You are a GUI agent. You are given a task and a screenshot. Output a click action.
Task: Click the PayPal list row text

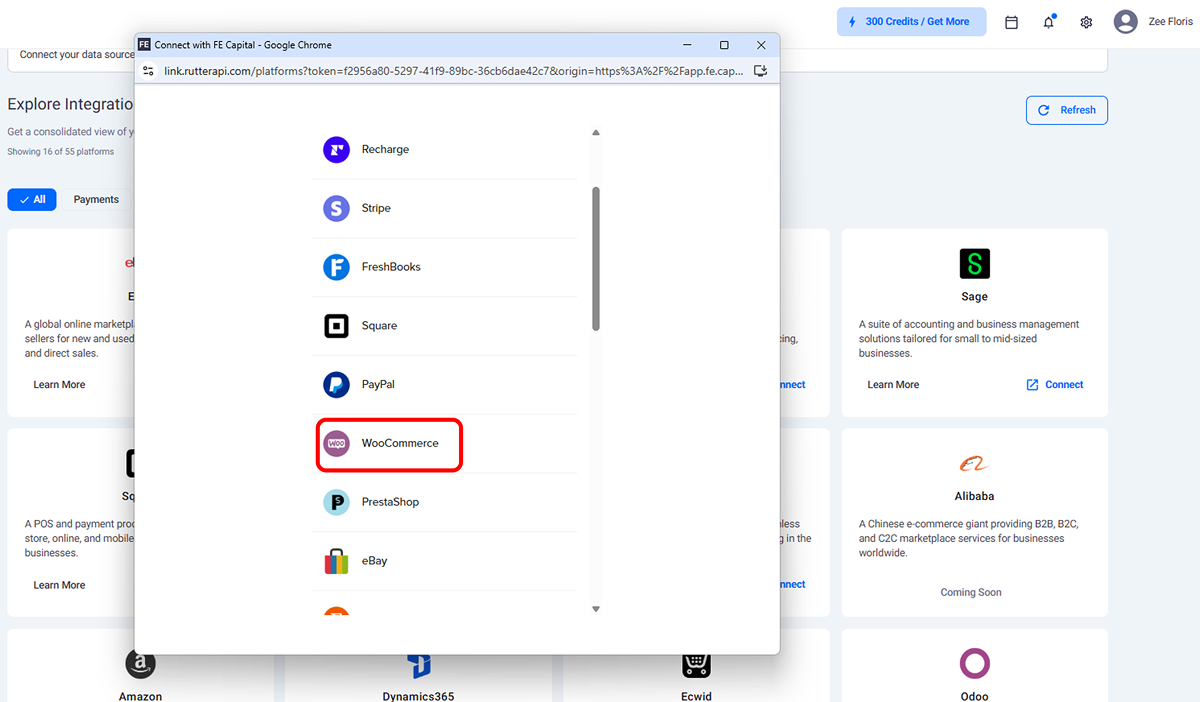[x=378, y=384]
